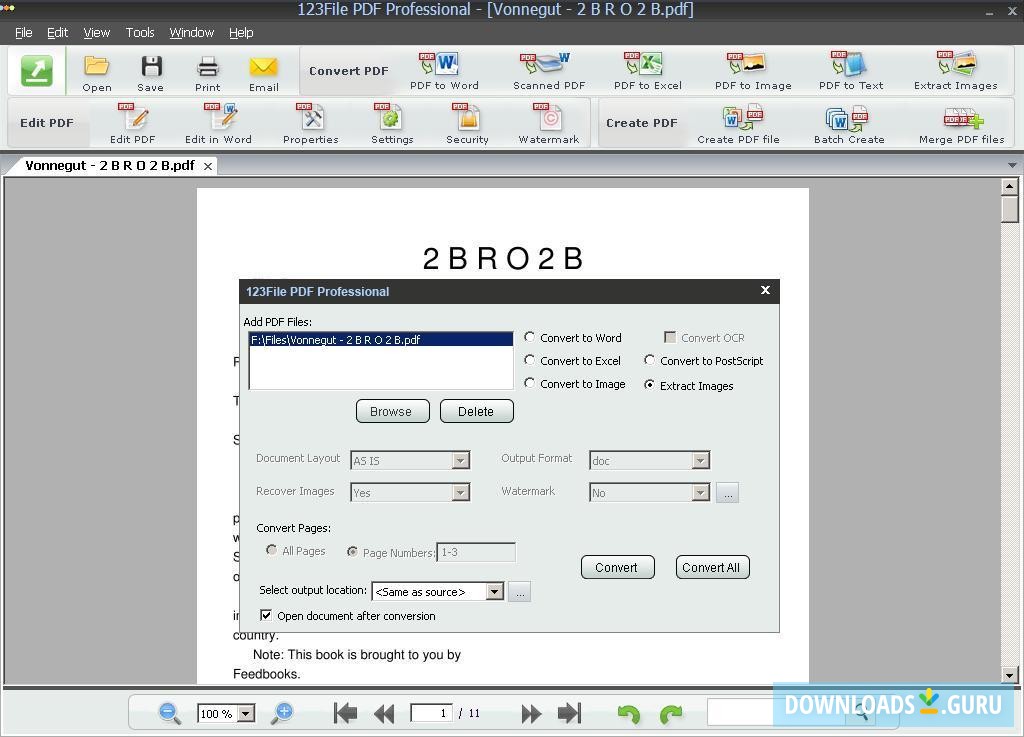
Task: Uncheck Open document after conversion
Action: 266,615
